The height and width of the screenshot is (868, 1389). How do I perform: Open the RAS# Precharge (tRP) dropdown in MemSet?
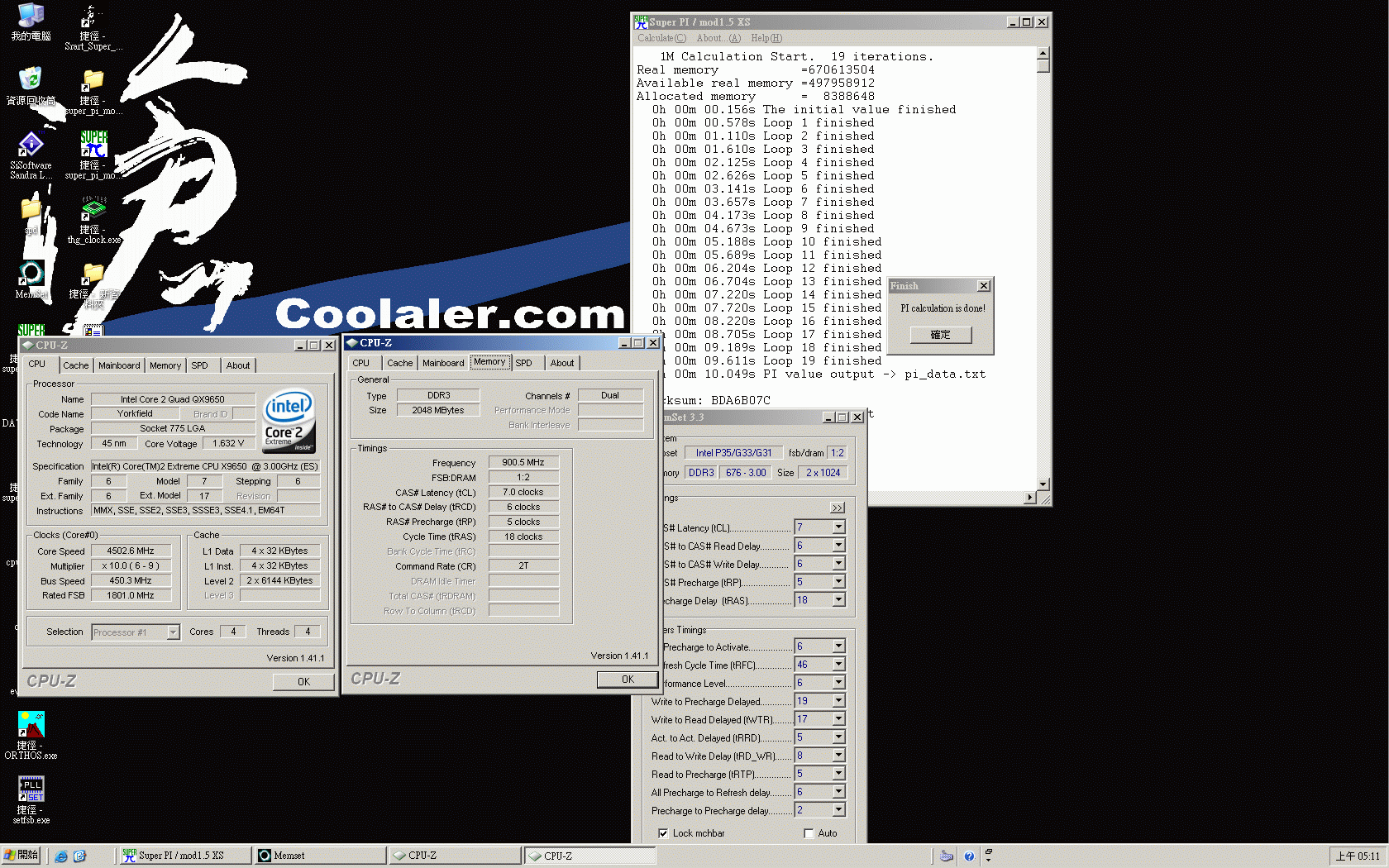[x=838, y=582]
